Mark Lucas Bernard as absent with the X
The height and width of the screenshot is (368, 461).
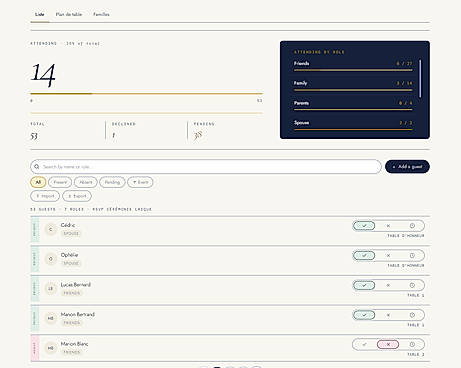point(388,285)
